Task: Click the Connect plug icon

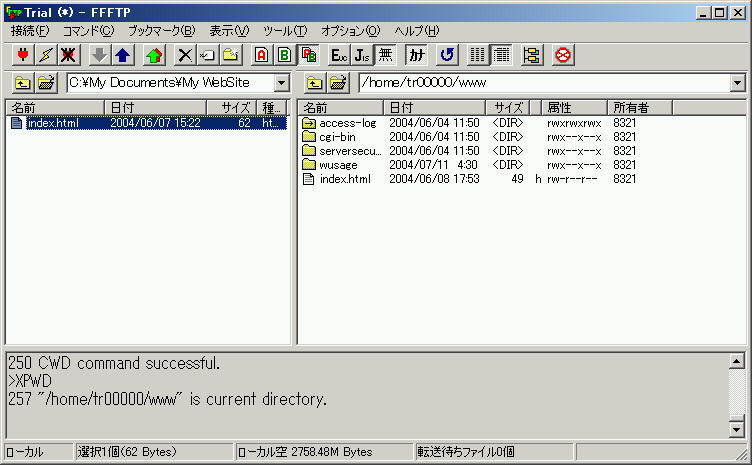Action: [x=22, y=55]
